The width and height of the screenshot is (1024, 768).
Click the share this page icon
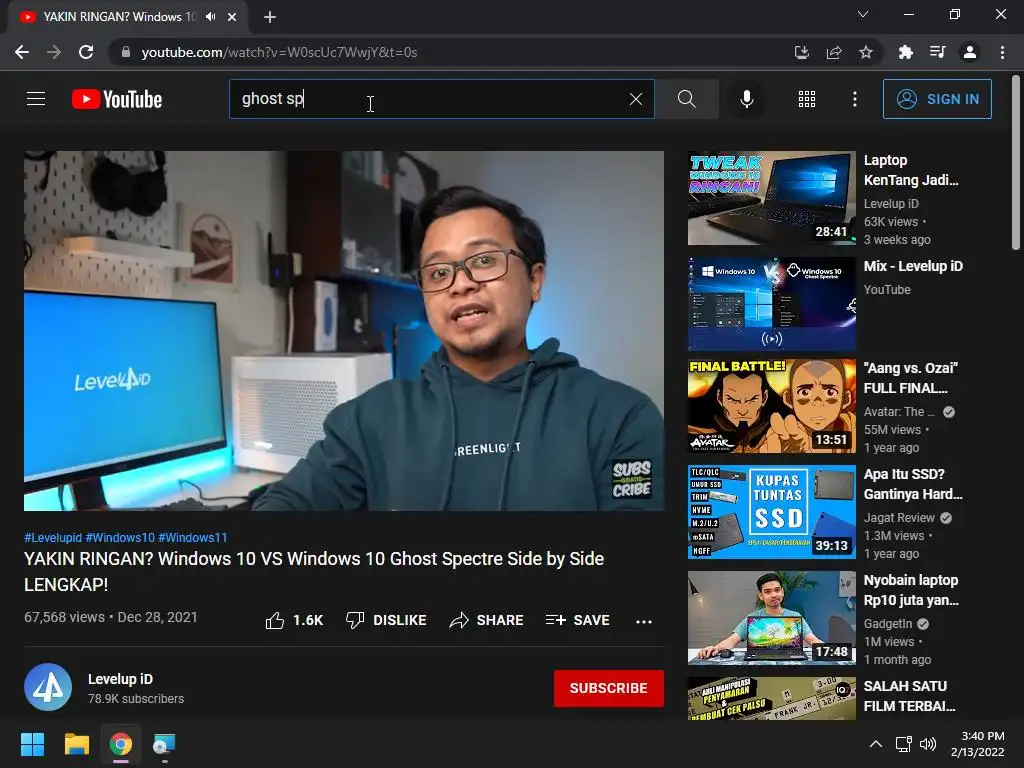pyautogui.click(x=833, y=52)
